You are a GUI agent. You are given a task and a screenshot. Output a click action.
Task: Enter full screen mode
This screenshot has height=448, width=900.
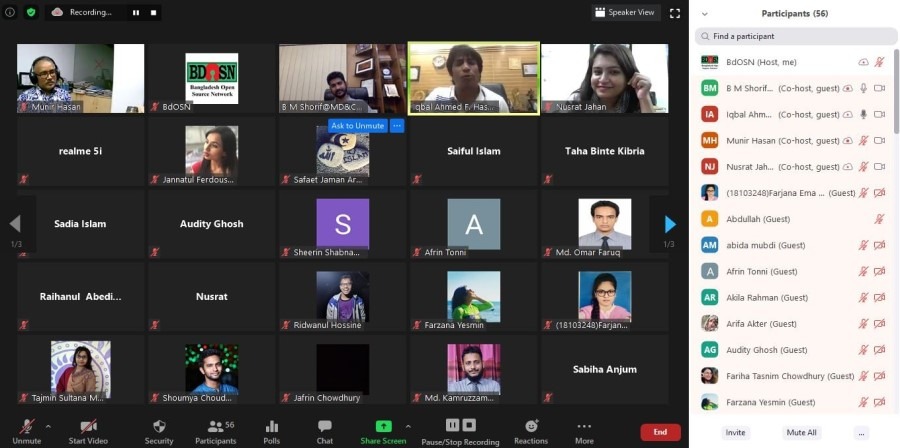[675, 12]
